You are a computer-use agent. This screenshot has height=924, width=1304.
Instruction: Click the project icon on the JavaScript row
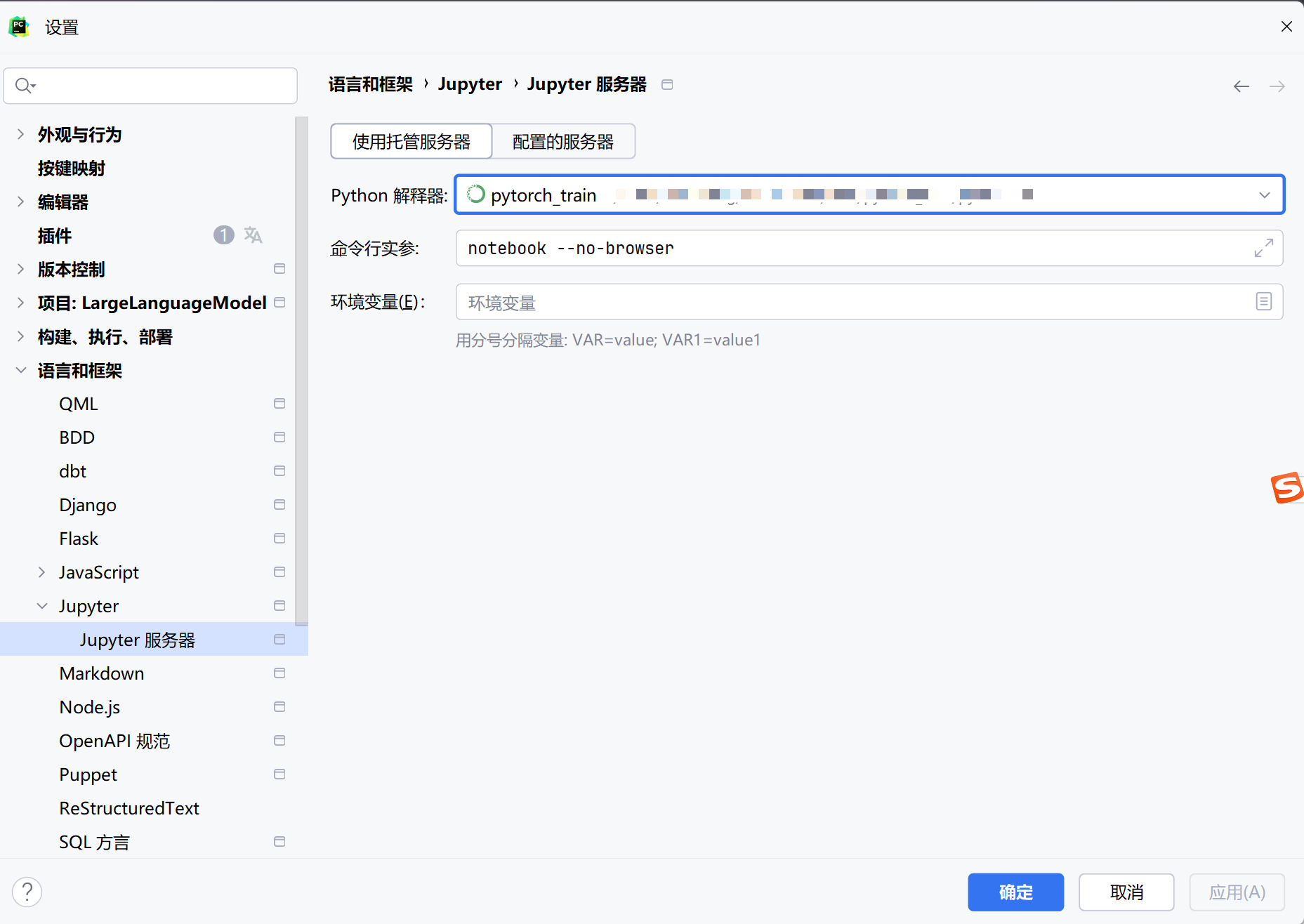tap(279, 572)
